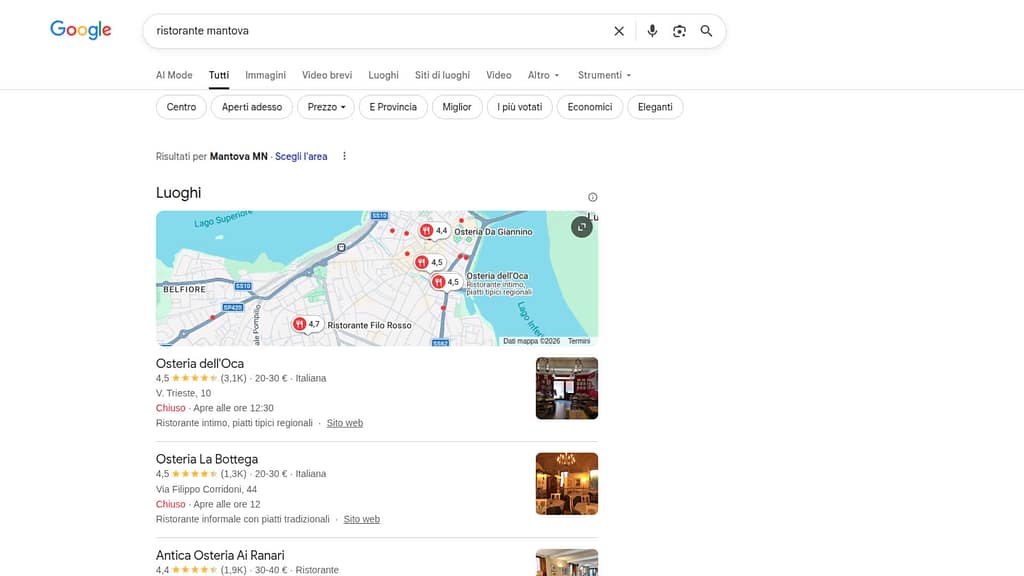Select the Tutti tab

tap(219, 75)
